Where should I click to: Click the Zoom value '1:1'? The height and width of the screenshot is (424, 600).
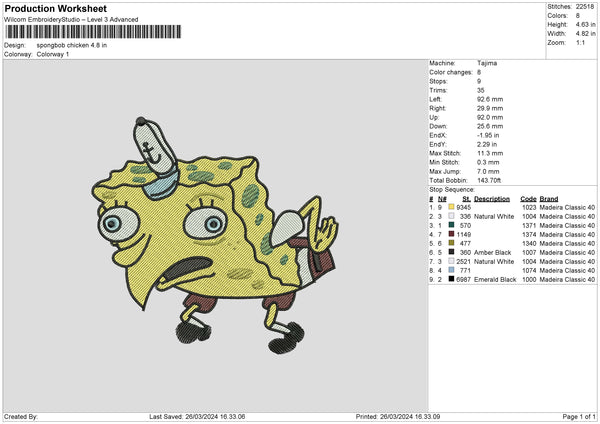(580, 42)
